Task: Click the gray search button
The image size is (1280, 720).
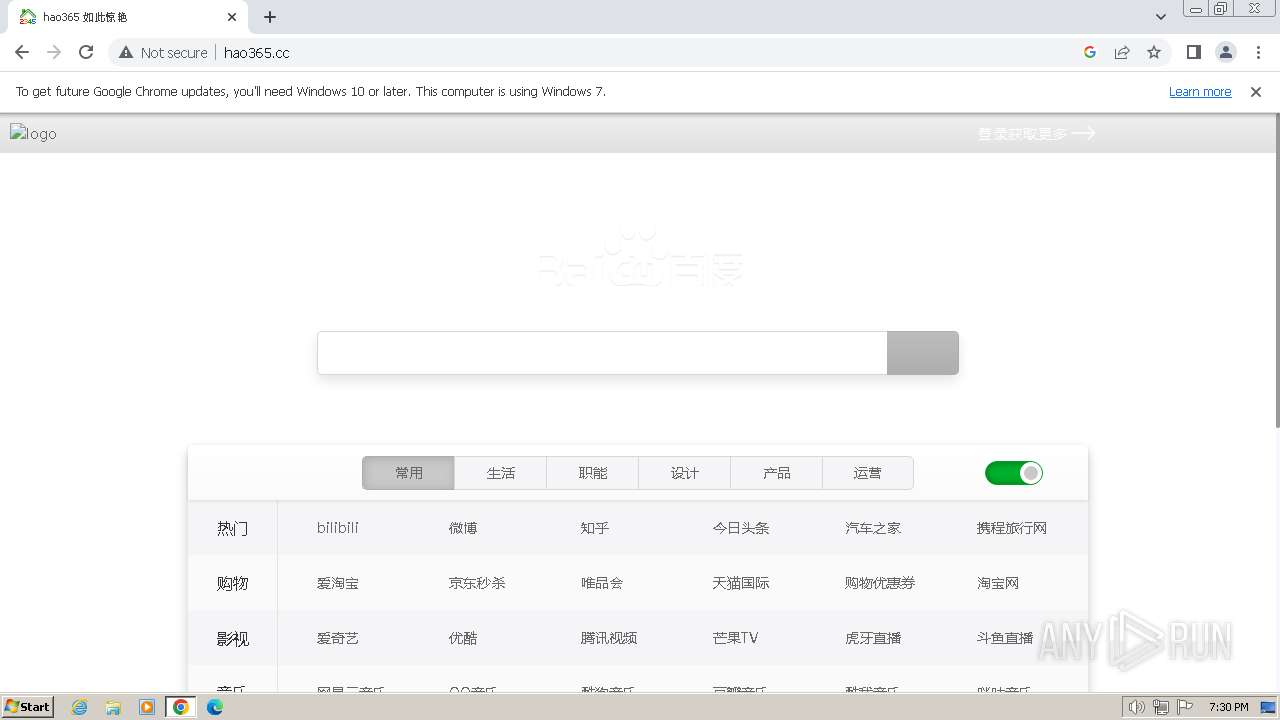Action: 923,353
